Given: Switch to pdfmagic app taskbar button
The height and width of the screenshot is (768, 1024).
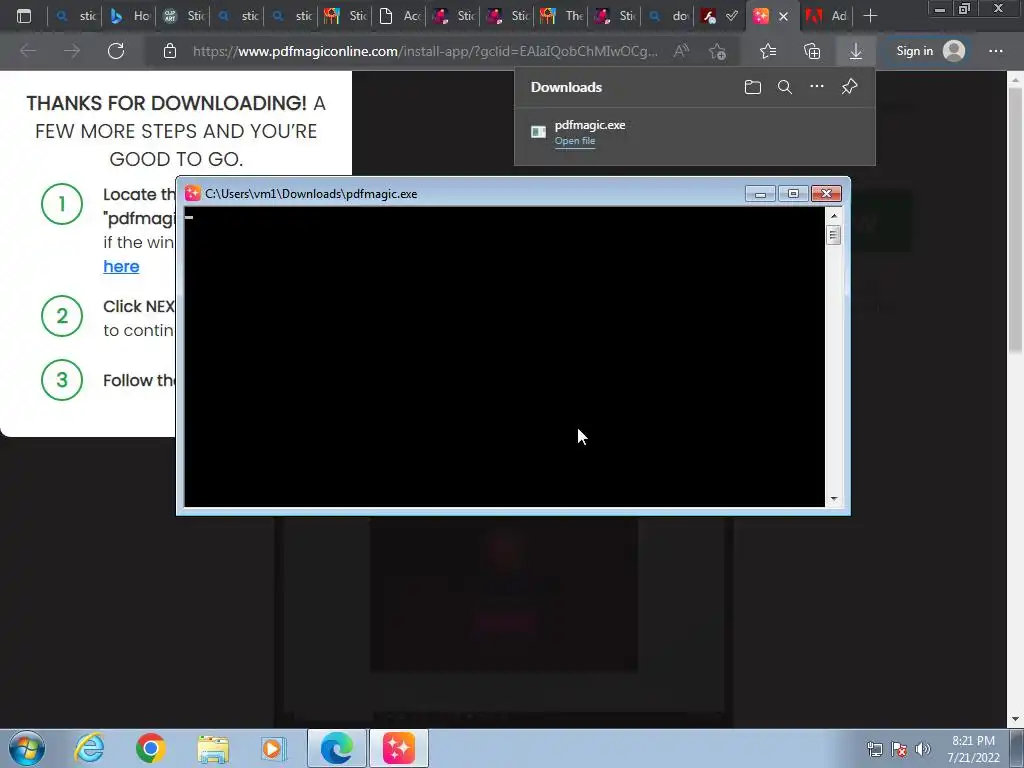Looking at the screenshot, I should 399,748.
